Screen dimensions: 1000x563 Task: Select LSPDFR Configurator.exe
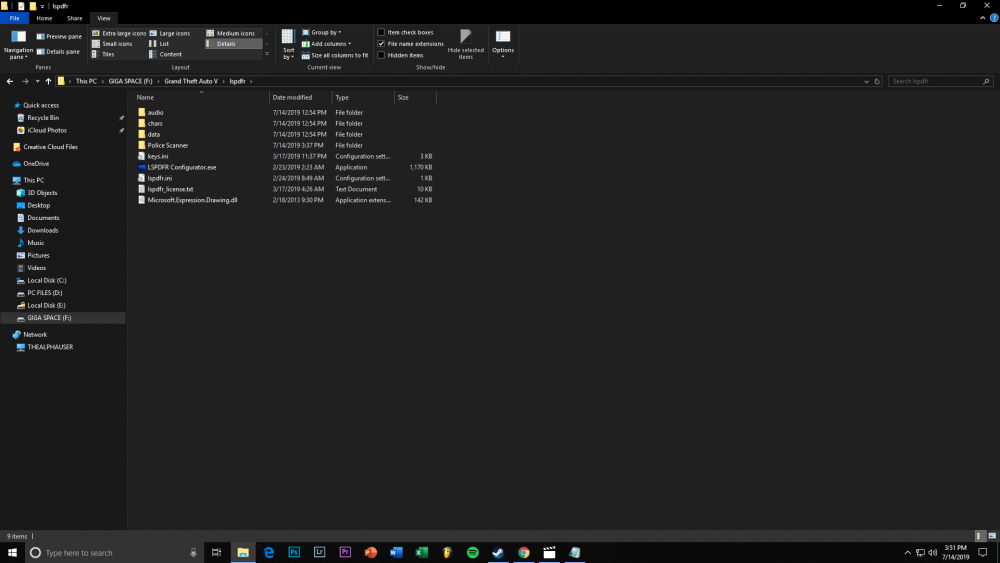point(182,167)
